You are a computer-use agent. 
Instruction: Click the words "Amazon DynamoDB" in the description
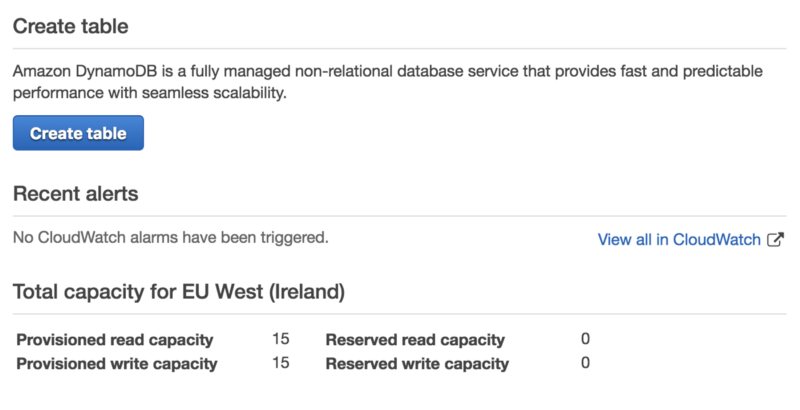point(74,73)
